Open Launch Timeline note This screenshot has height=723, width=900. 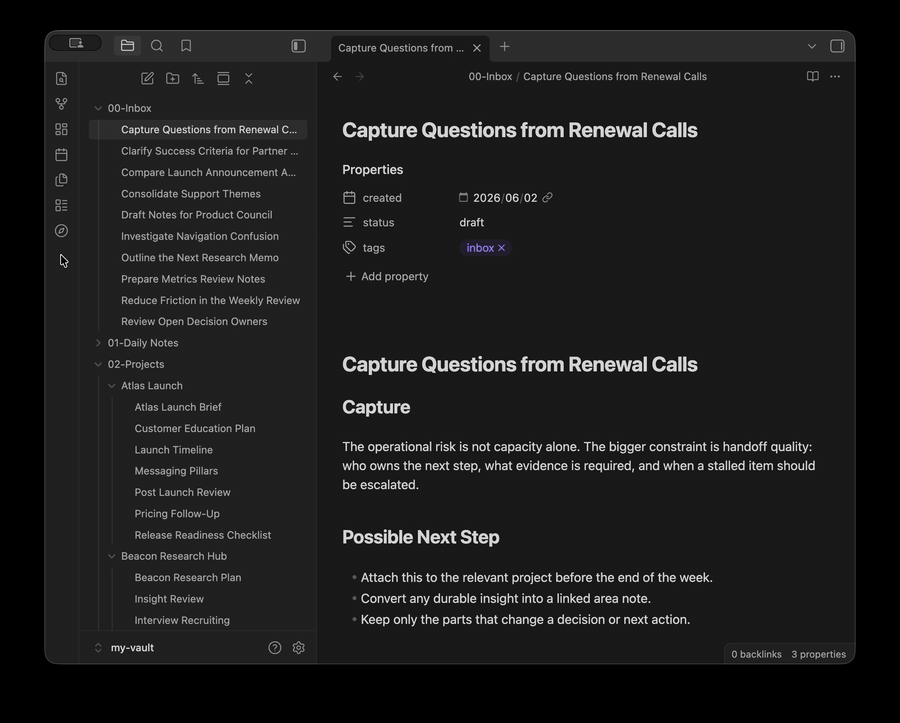tap(173, 450)
